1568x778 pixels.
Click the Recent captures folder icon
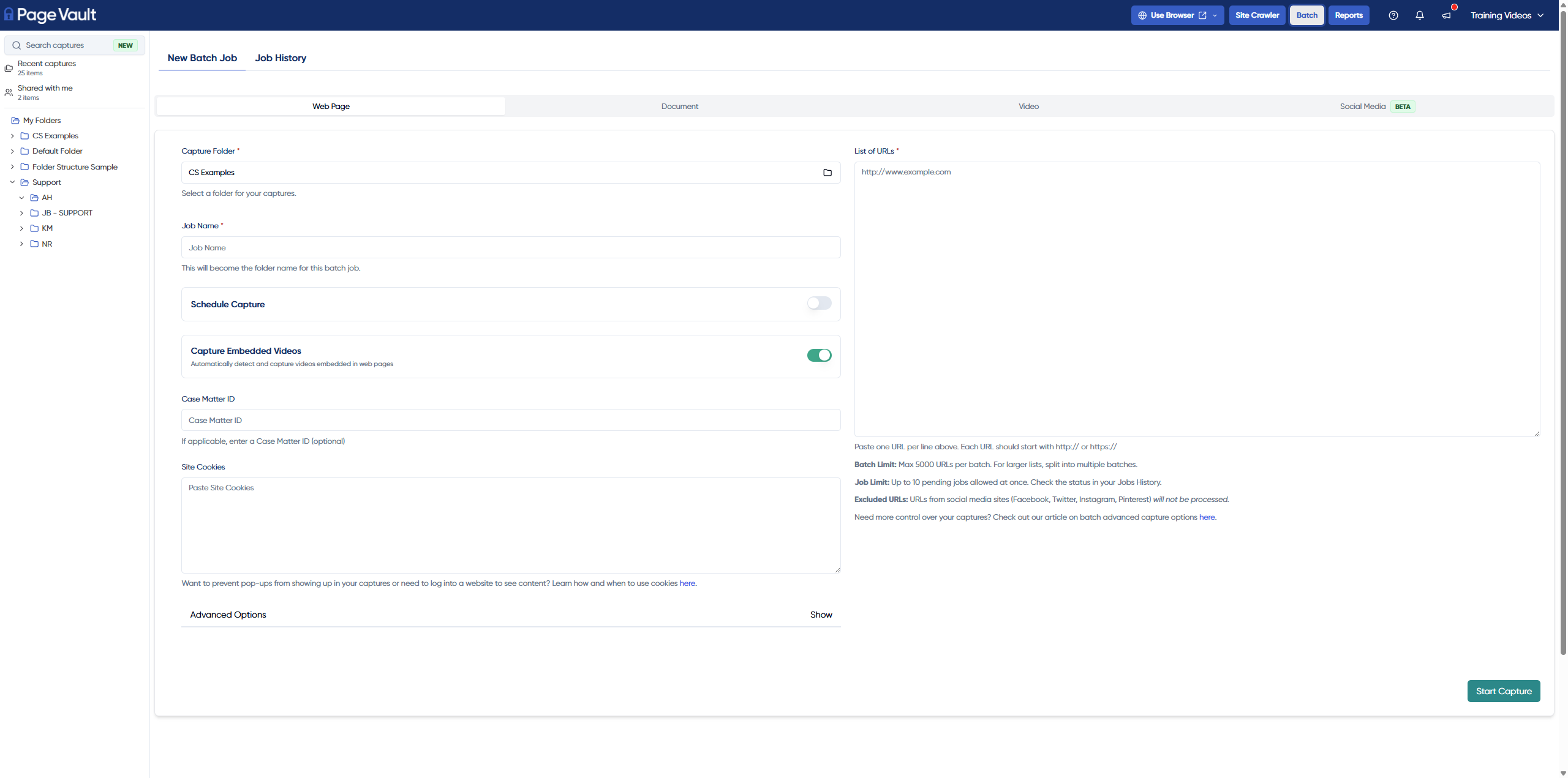[x=9, y=68]
